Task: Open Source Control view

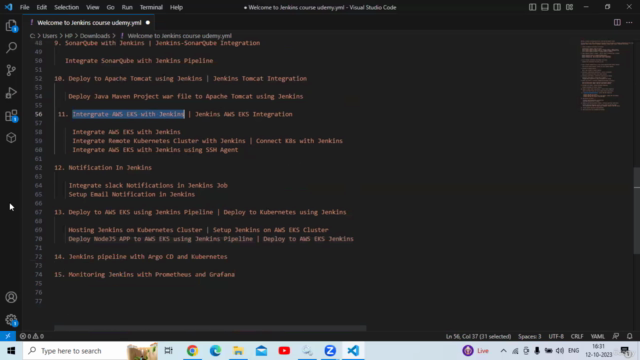Action: [11, 70]
